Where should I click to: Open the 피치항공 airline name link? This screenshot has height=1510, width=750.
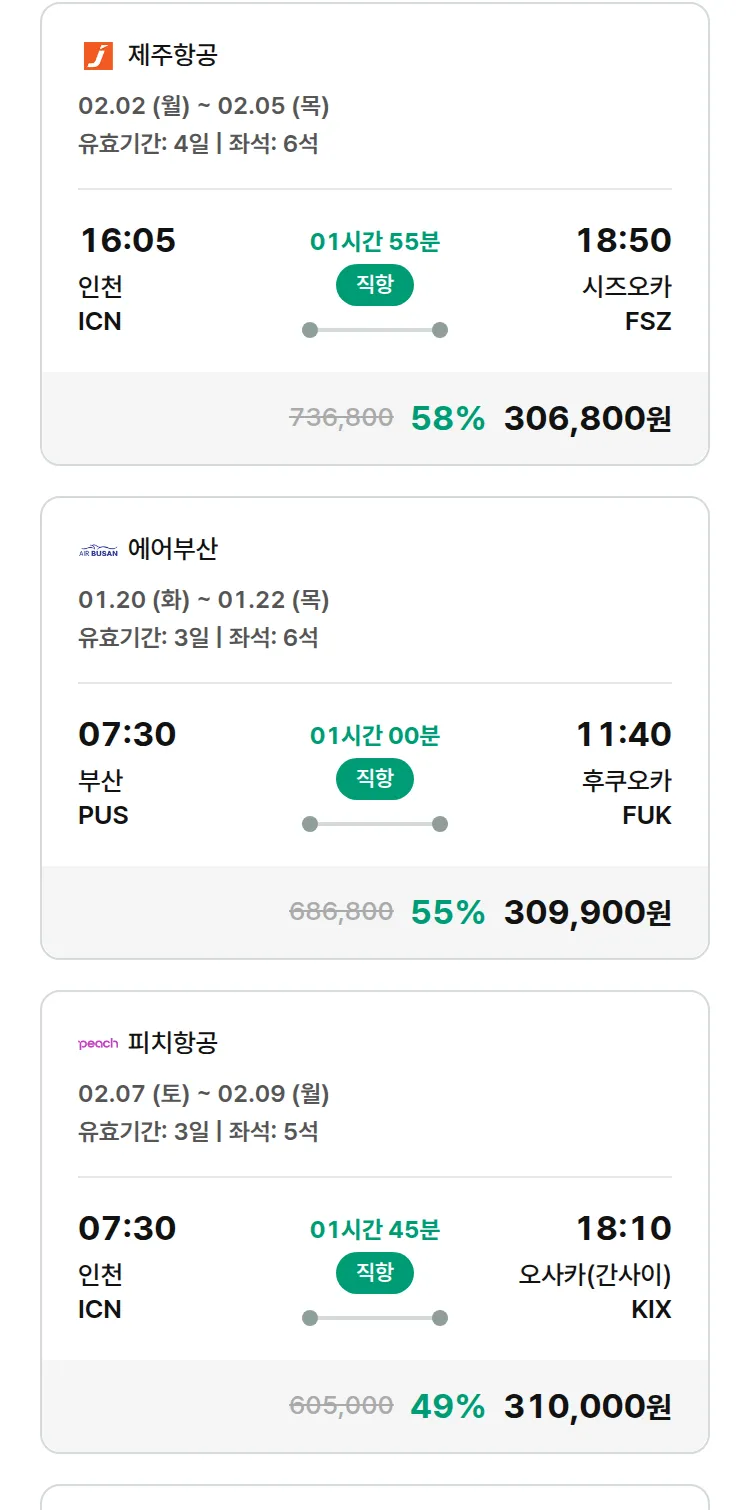coord(172,1043)
